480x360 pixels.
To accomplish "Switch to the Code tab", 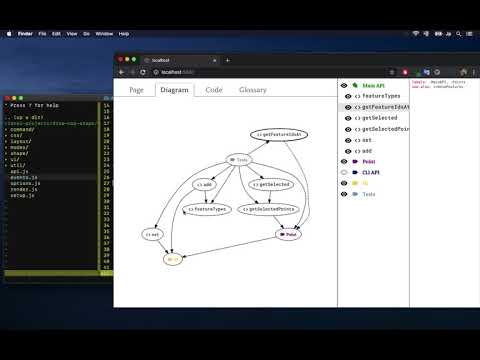I will coord(214,90).
